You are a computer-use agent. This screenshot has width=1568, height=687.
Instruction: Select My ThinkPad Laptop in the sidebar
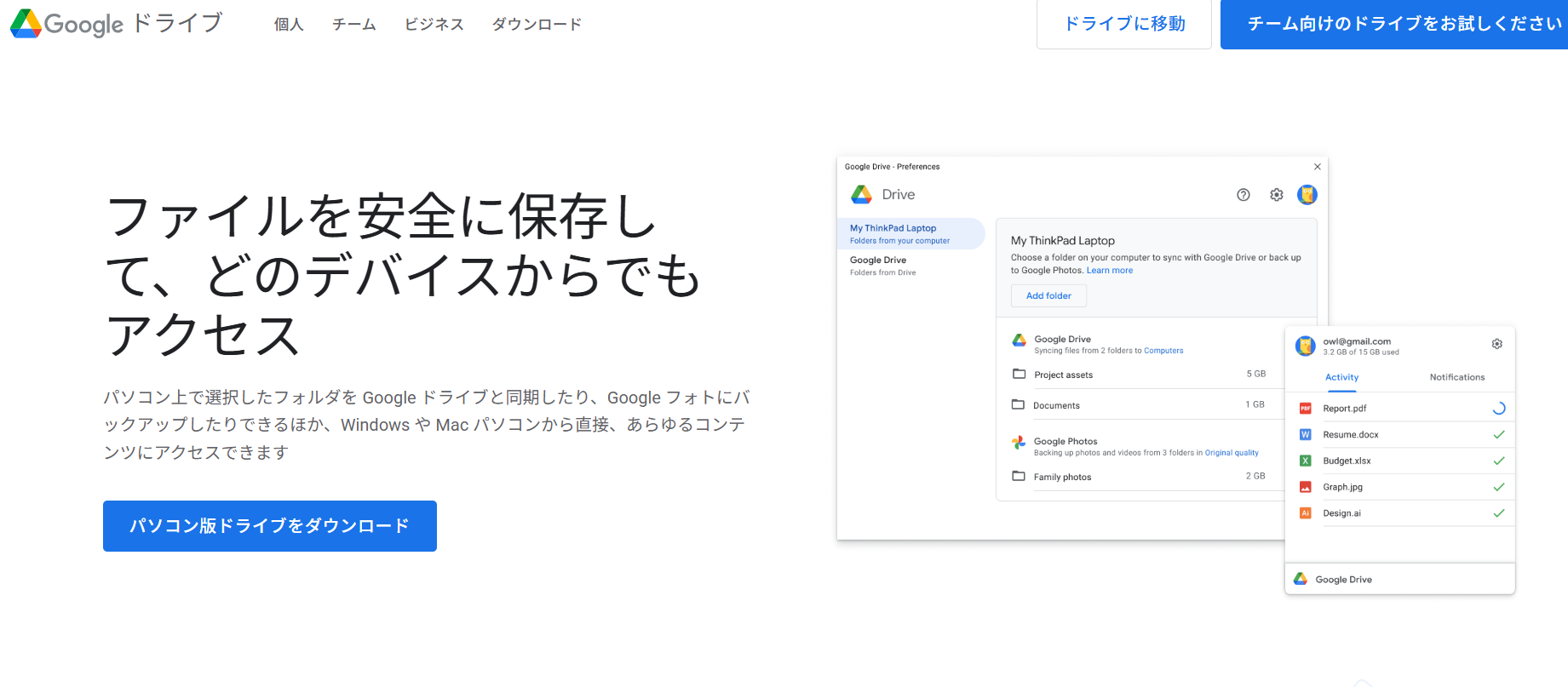[910, 234]
